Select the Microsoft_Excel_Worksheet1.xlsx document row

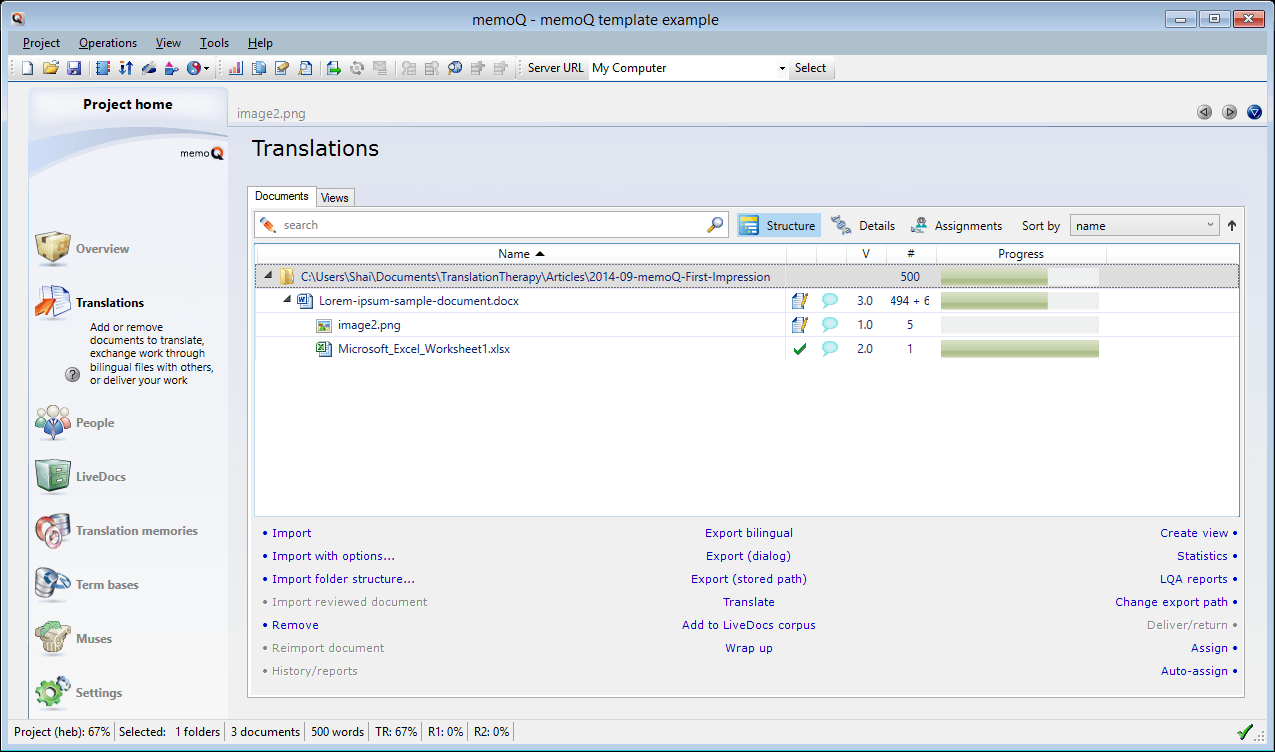[747, 349]
